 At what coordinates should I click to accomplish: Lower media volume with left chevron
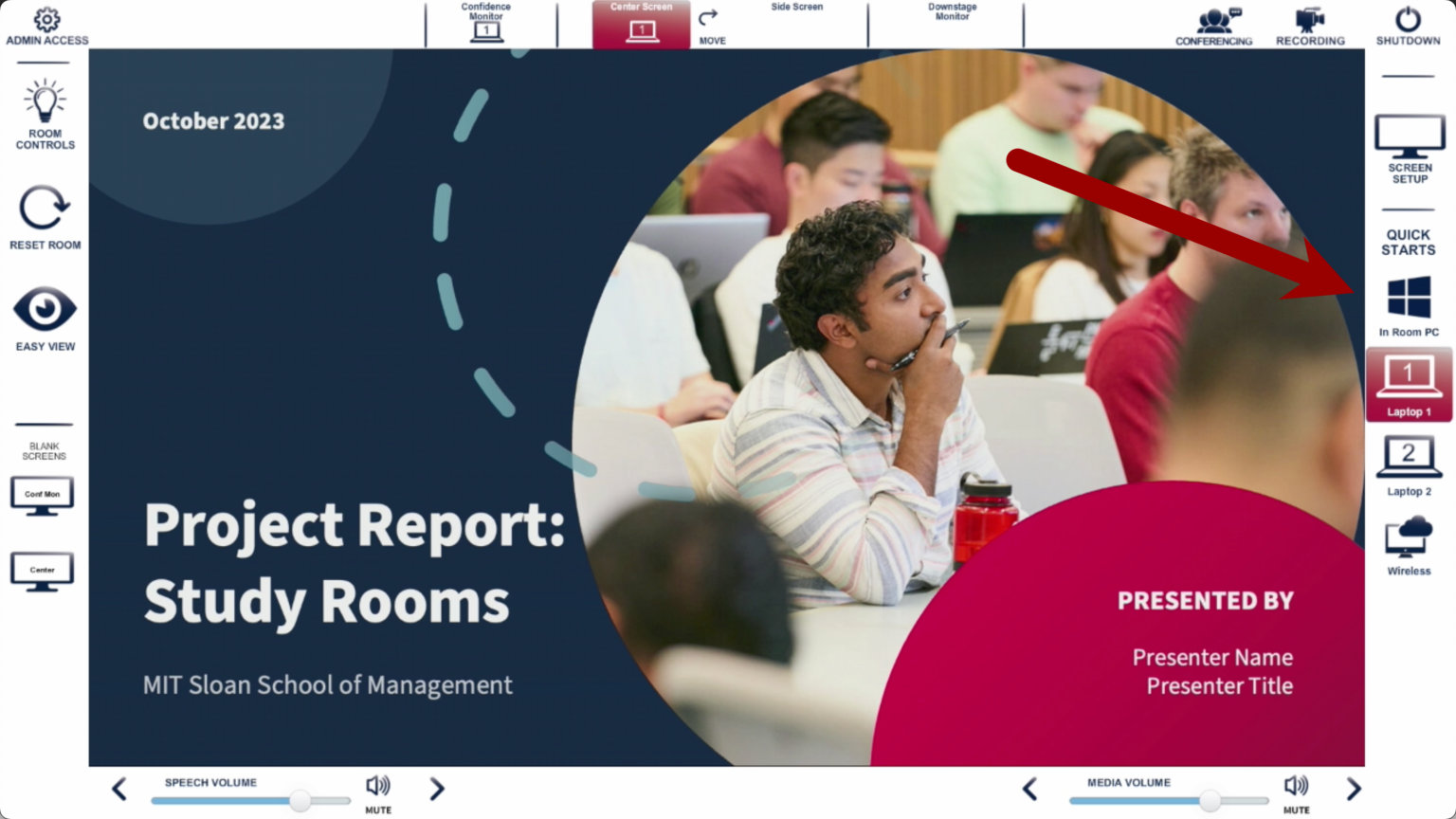click(1030, 789)
